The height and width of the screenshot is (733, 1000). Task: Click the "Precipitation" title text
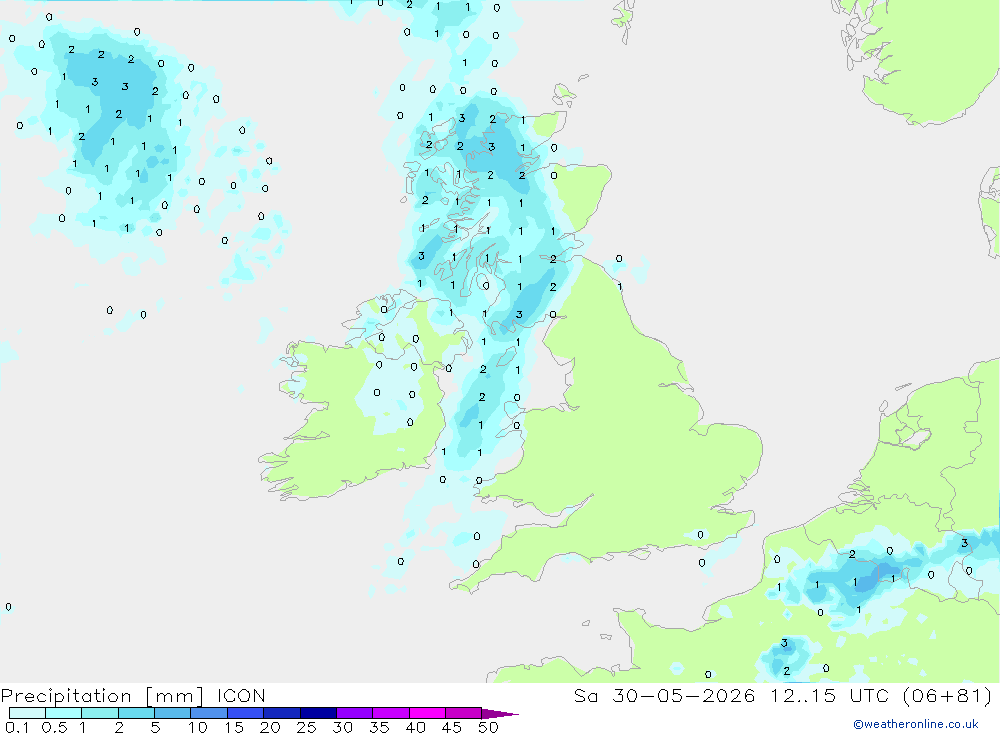[x=66, y=695]
